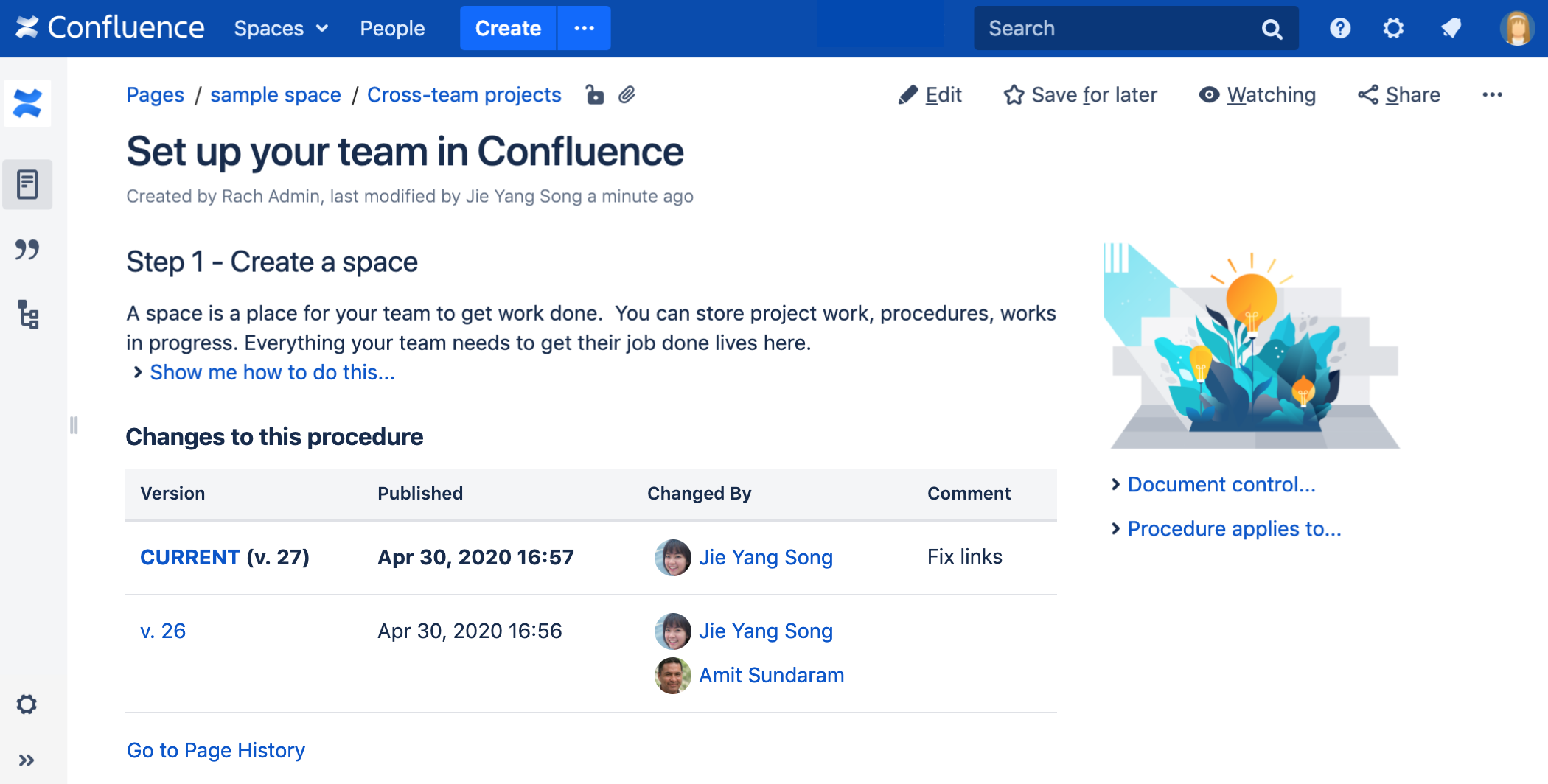Expand 'Show me how to do this...'
This screenshot has width=1548, height=784.
point(271,373)
